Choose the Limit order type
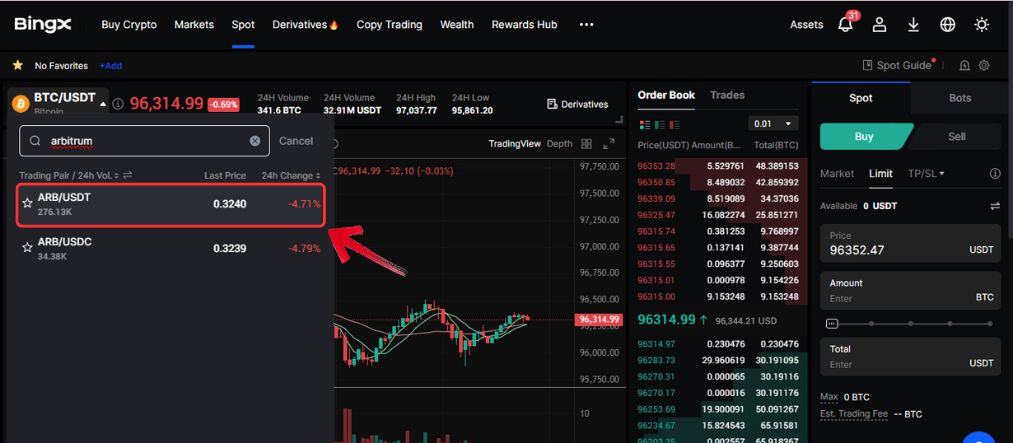Image resolution: width=1013 pixels, height=443 pixels. tap(881, 174)
